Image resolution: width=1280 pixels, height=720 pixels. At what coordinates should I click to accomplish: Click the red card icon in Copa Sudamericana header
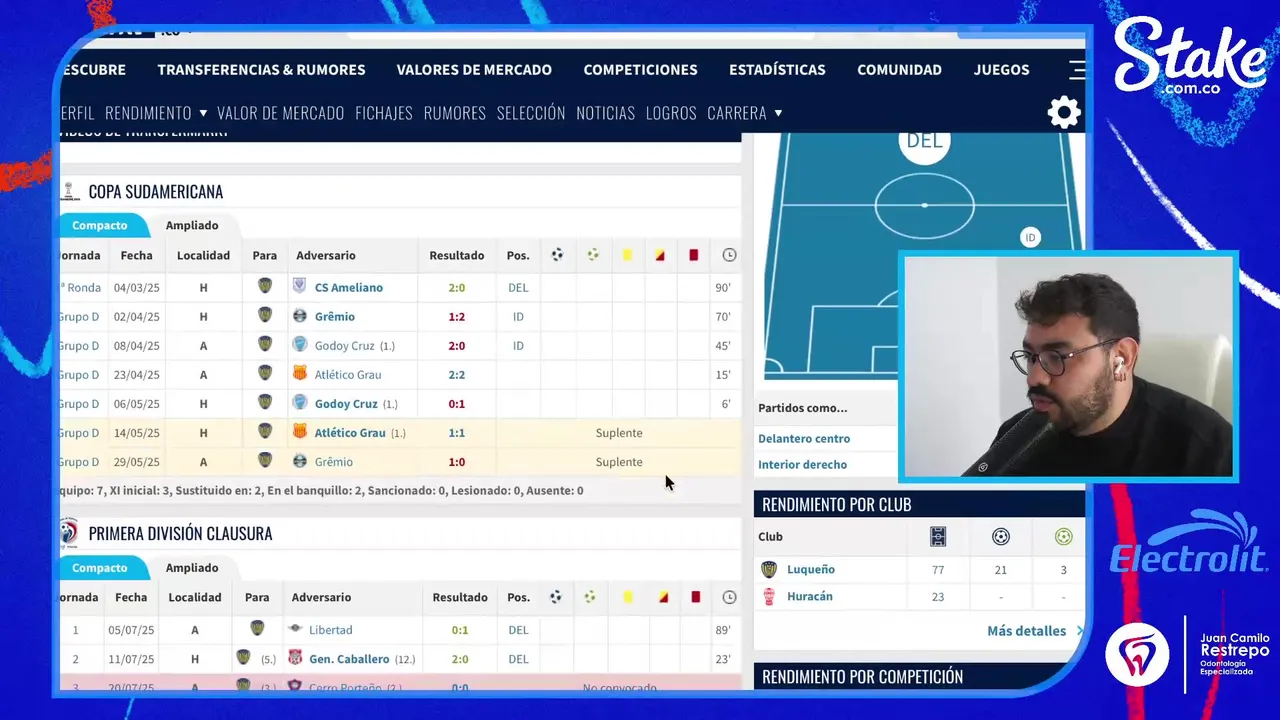tap(693, 255)
